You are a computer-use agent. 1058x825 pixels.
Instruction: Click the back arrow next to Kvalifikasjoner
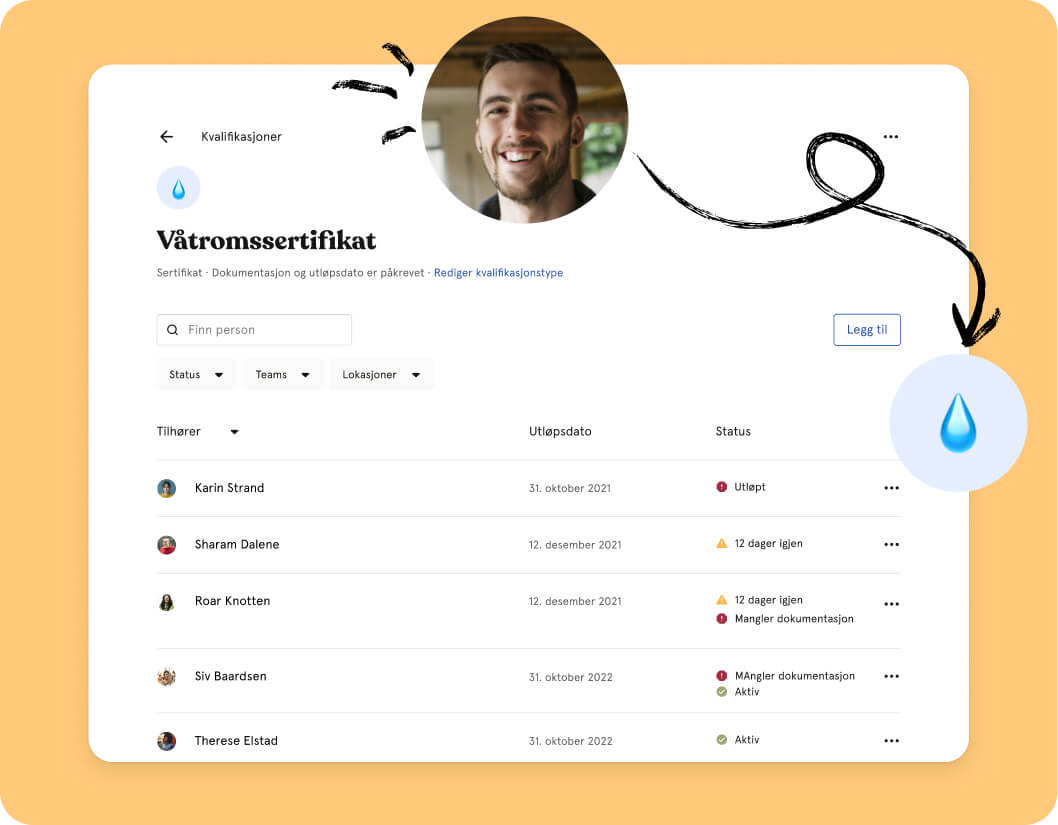pyautogui.click(x=167, y=137)
